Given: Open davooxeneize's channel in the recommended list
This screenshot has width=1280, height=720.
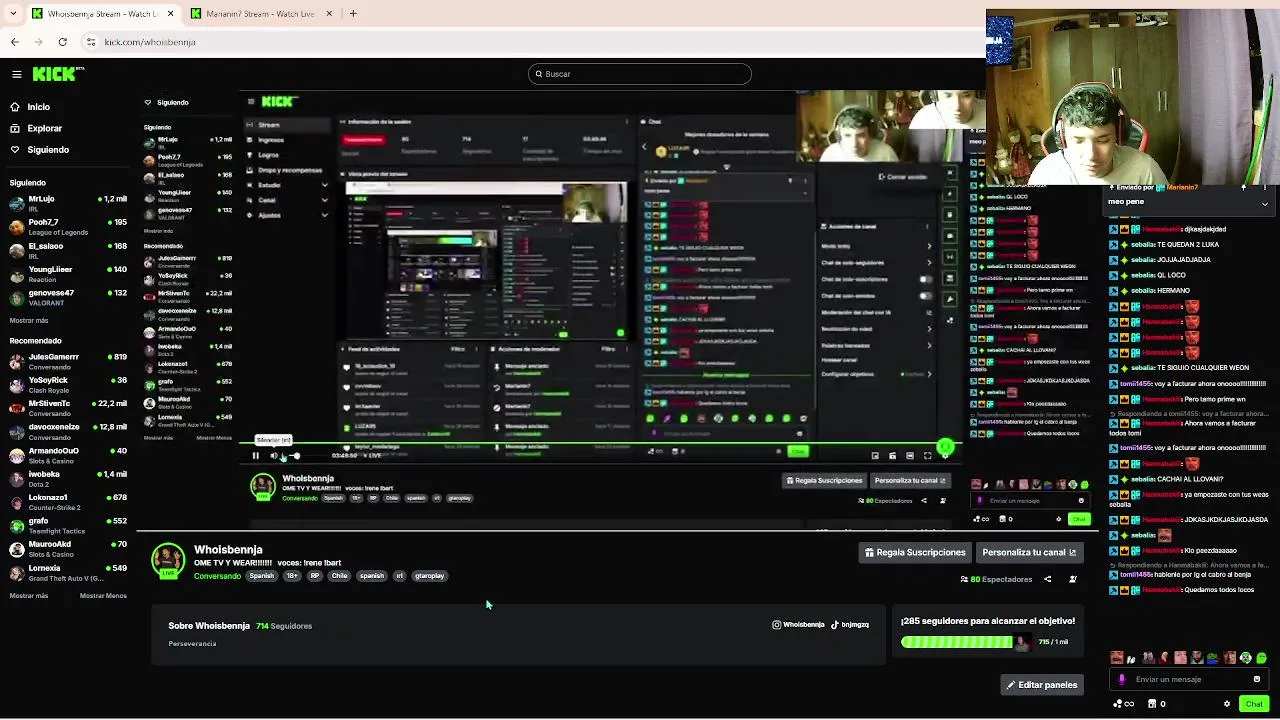Looking at the screenshot, I should [x=68, y=431].
